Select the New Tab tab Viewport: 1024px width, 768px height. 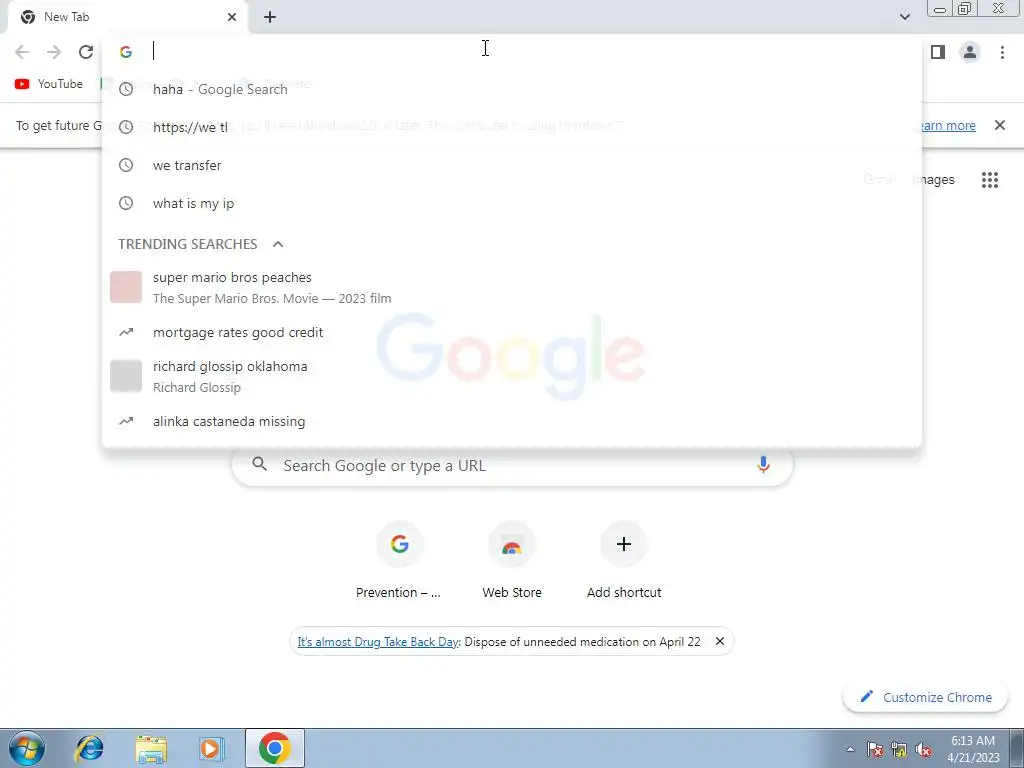click(x=127, y=17)
